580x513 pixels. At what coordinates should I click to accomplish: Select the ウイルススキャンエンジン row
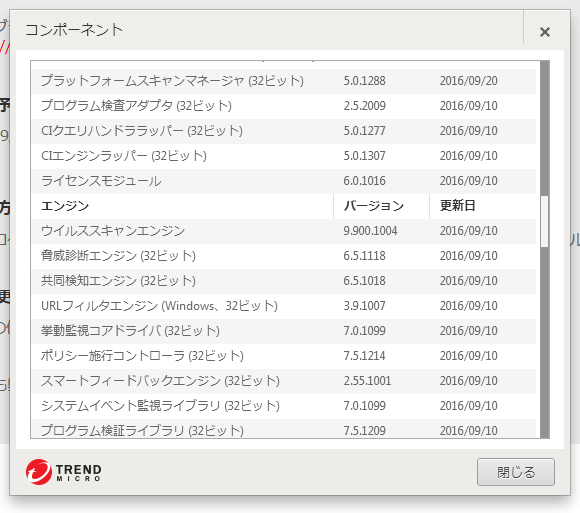coord(284,231)
